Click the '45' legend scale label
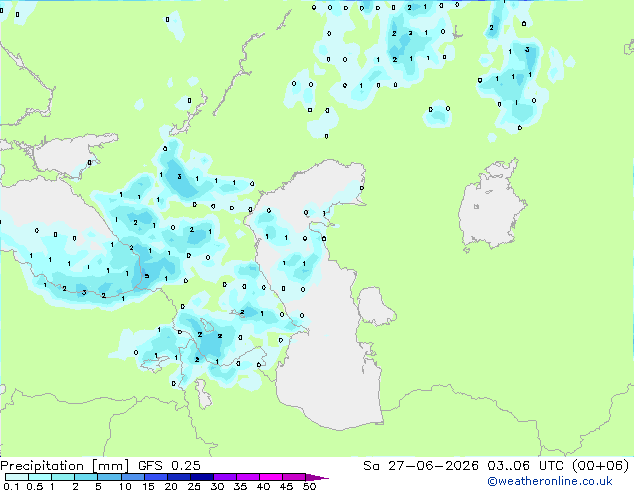Image resolution: width=634 pixels, height=490 pixels. pyautogui.click(x=286, y=486)
